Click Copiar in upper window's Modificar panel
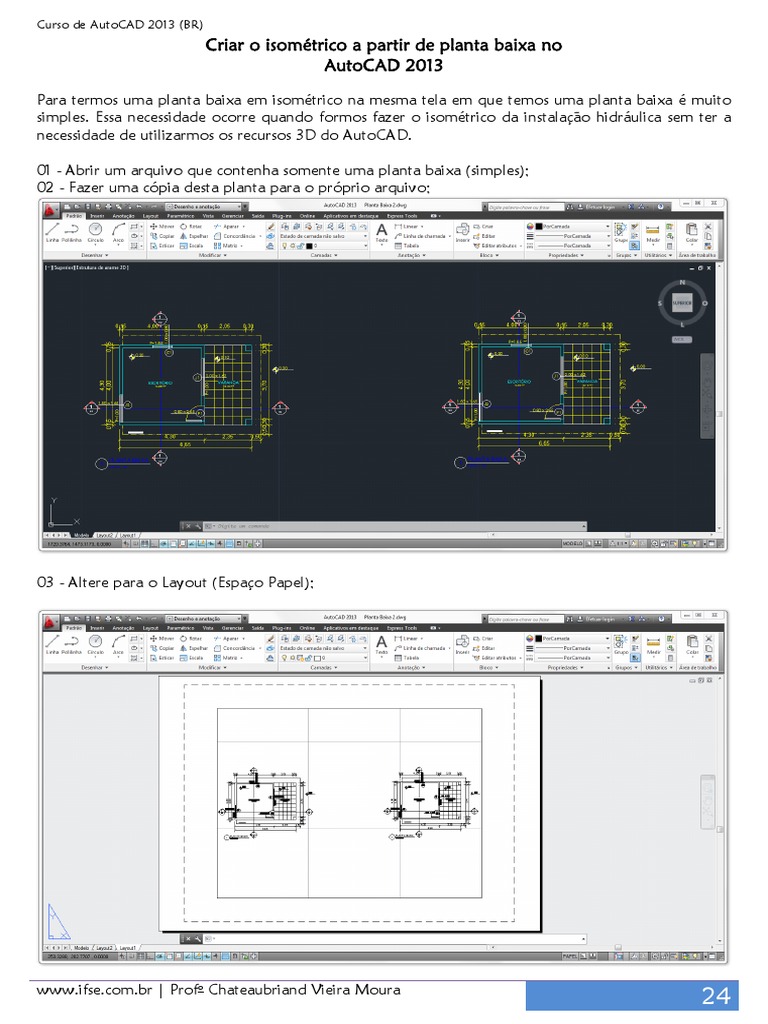 click(162, 236)
